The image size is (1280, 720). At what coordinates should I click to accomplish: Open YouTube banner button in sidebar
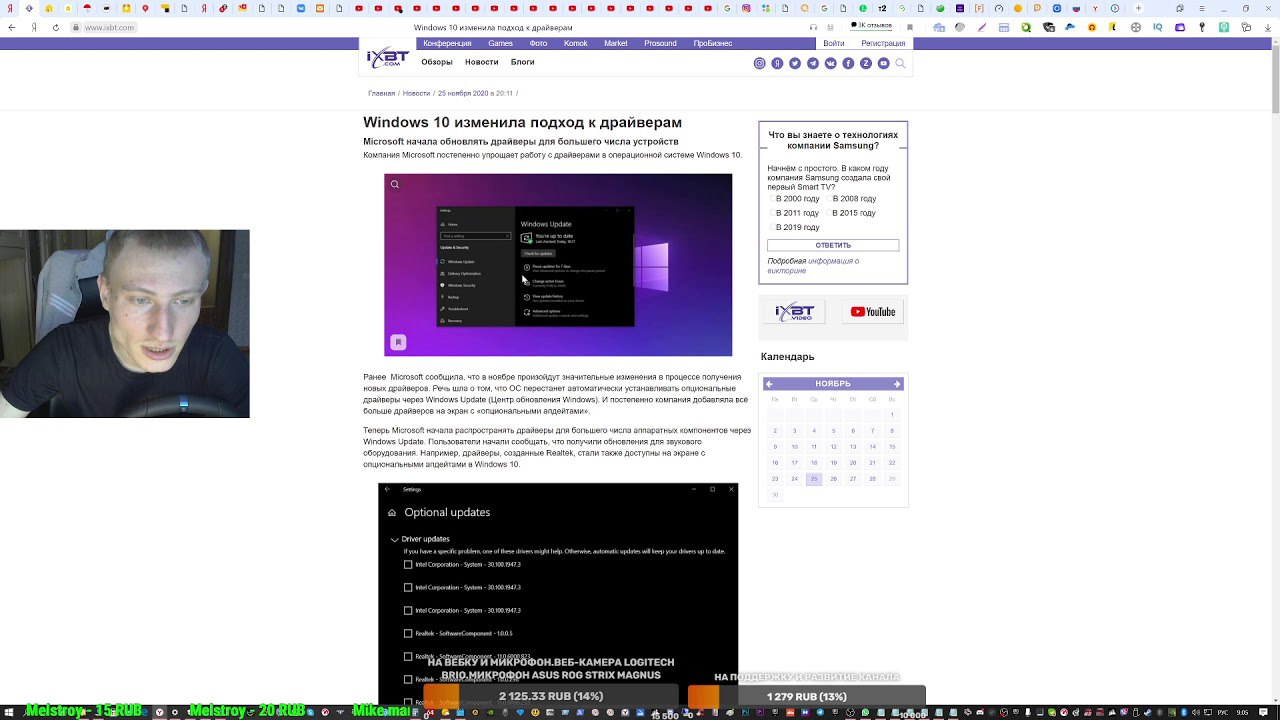[872, 312]
